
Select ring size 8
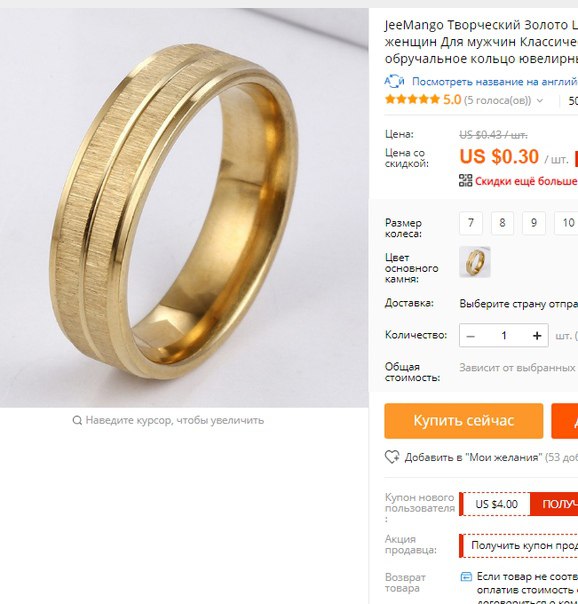coord(502,223)
